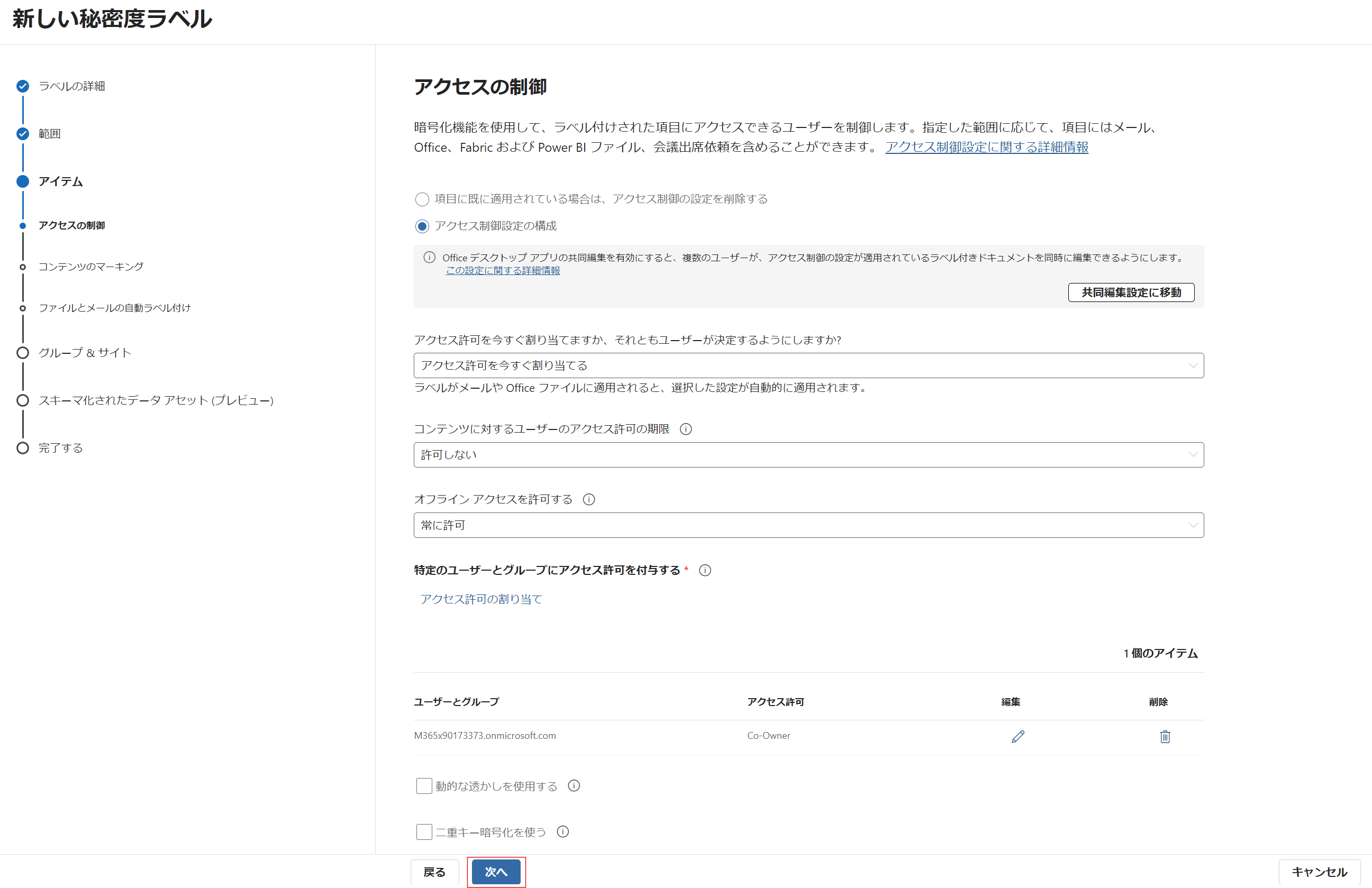Enable 動的な透かしを使用する checkbox
Viewport: 1372px width, 888px height.
(424, 786)
